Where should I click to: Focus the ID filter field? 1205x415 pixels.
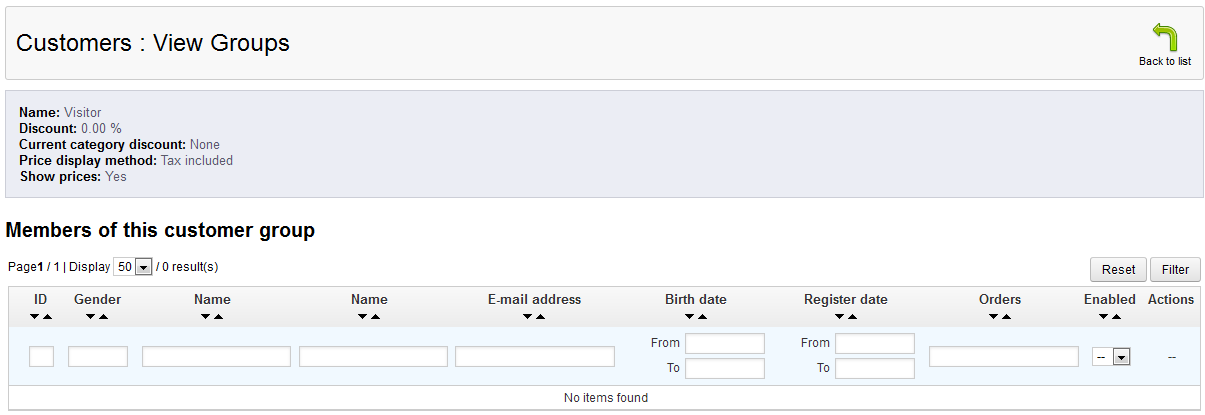click(41, 357)
